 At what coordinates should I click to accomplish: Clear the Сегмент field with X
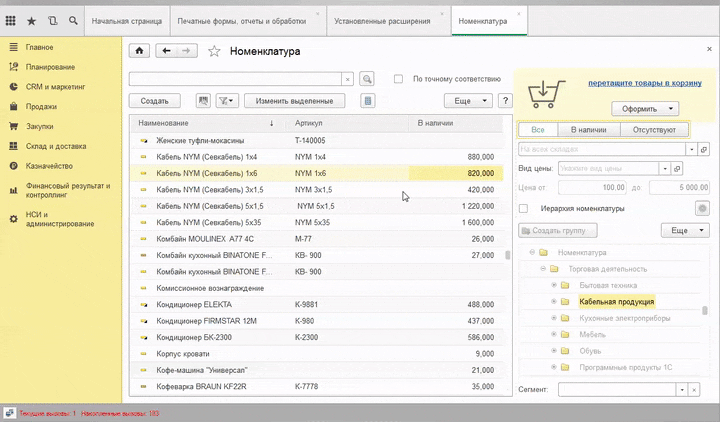(x=694, y=389)
